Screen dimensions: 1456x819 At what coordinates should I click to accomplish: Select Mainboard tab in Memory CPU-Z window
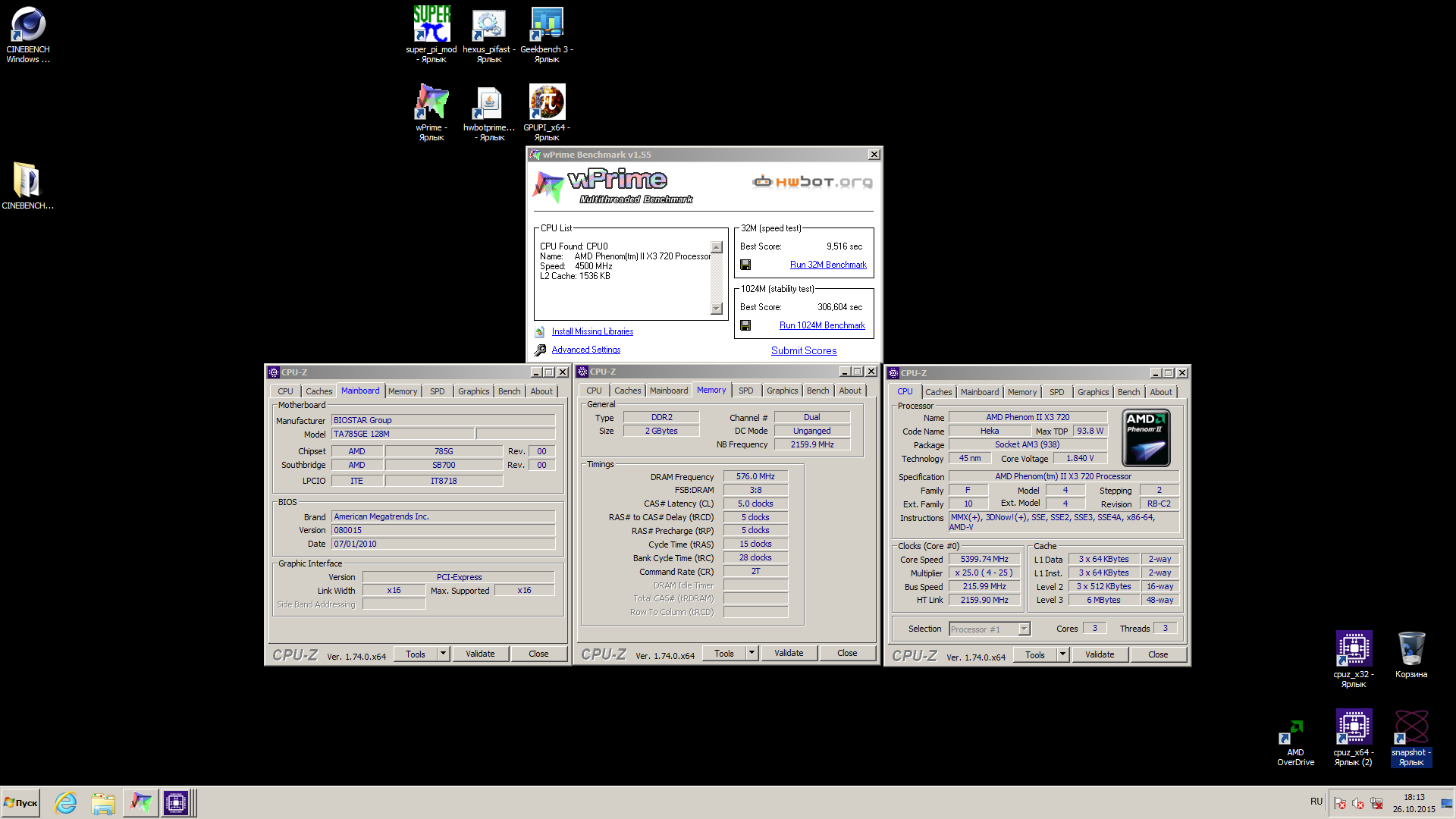tap(669, 391)
